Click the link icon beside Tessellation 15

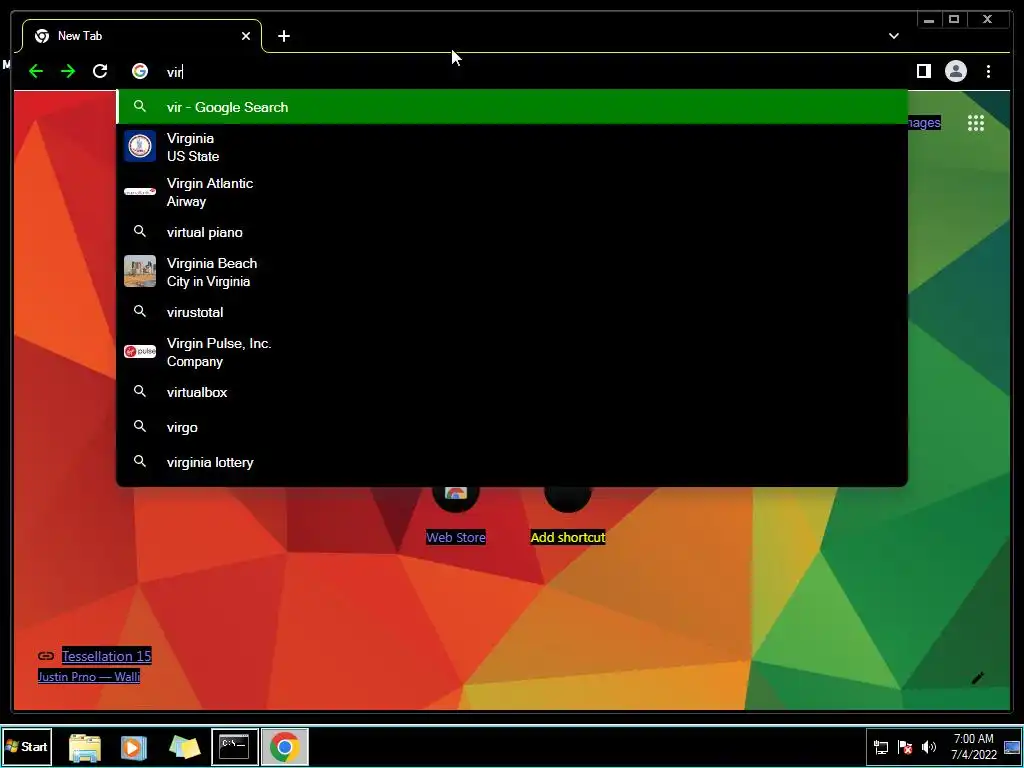[x=46, y=656]
